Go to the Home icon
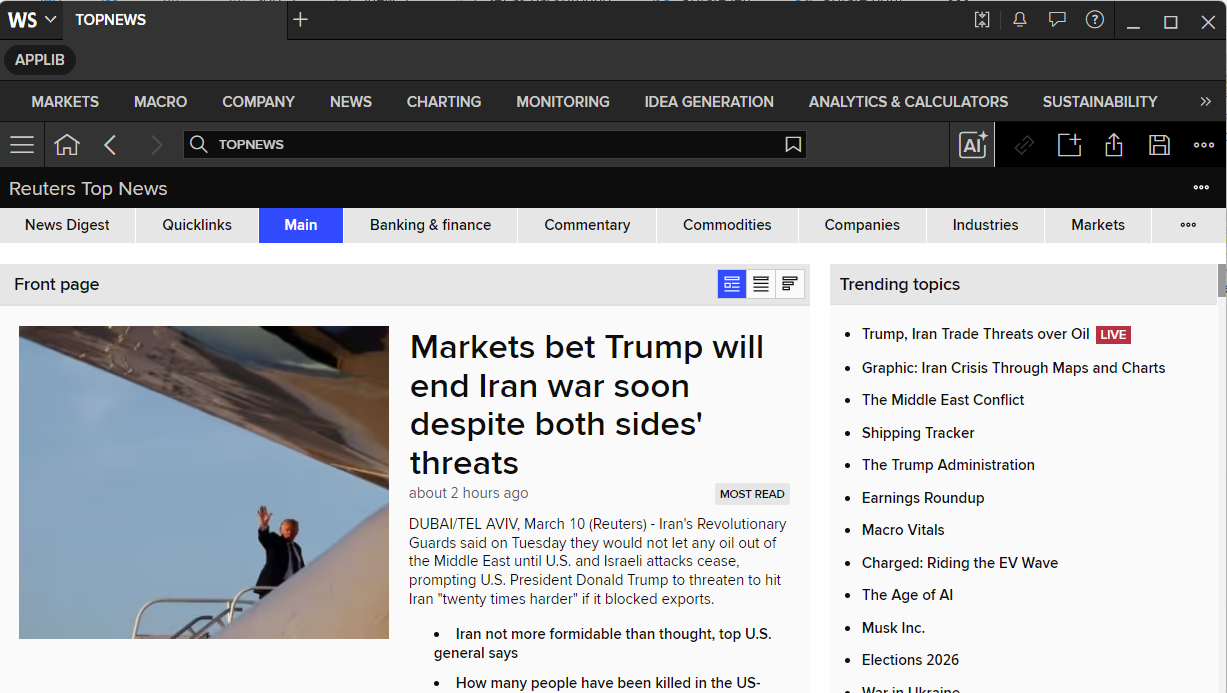1227x693 pixels. (x=67, y=145)
